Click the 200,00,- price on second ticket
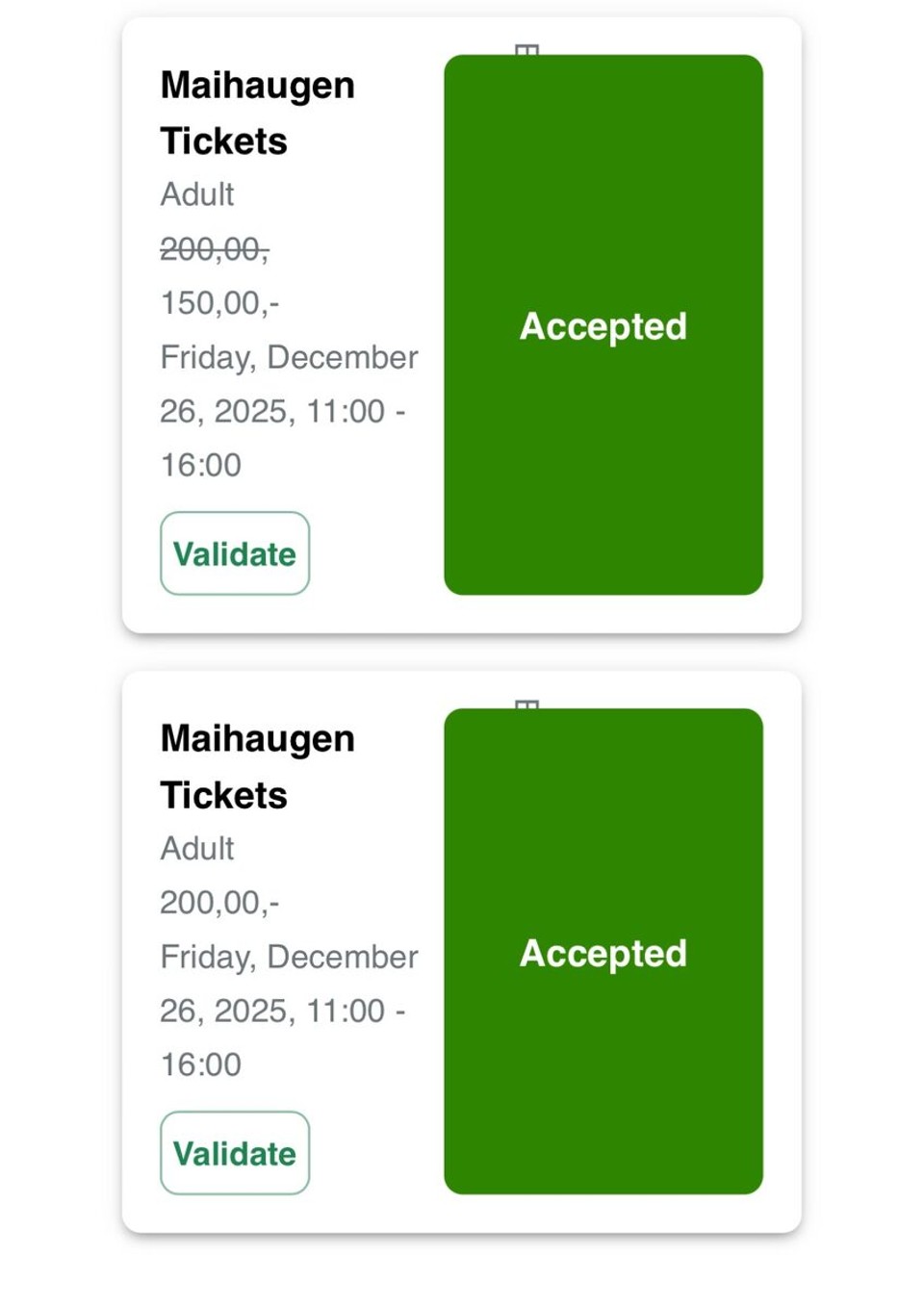Screen dimensions: 924x1307 pos(219,902)
